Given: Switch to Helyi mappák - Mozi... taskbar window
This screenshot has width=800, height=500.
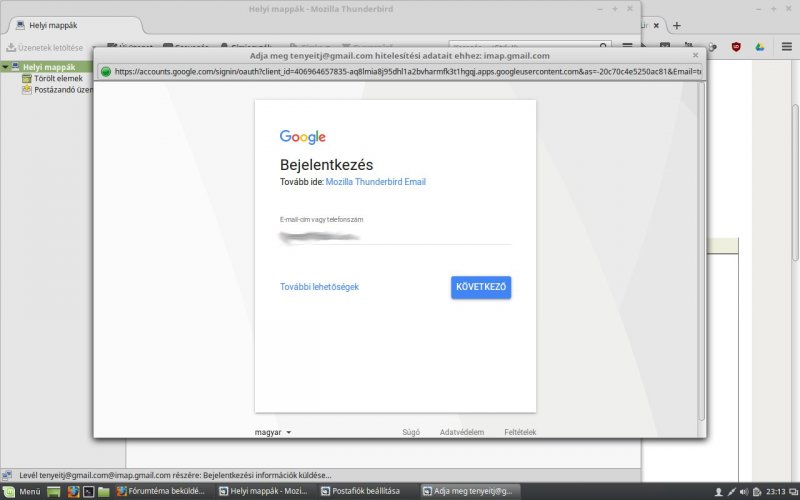Looking at the screenshot, I should click(x=263, y=491).
